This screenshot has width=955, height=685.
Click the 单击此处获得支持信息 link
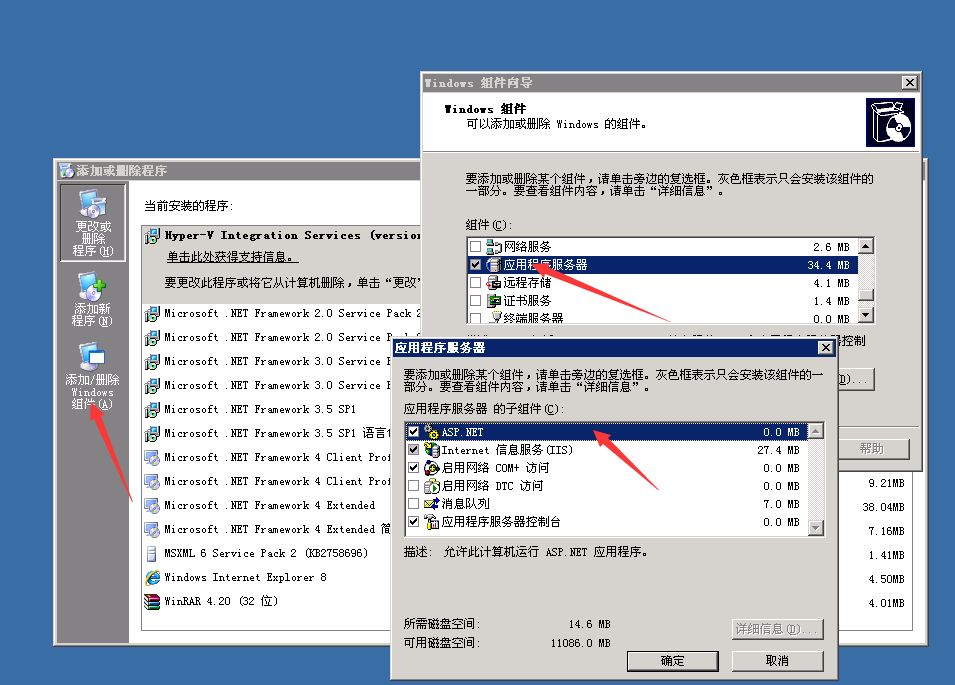(232, 258)
